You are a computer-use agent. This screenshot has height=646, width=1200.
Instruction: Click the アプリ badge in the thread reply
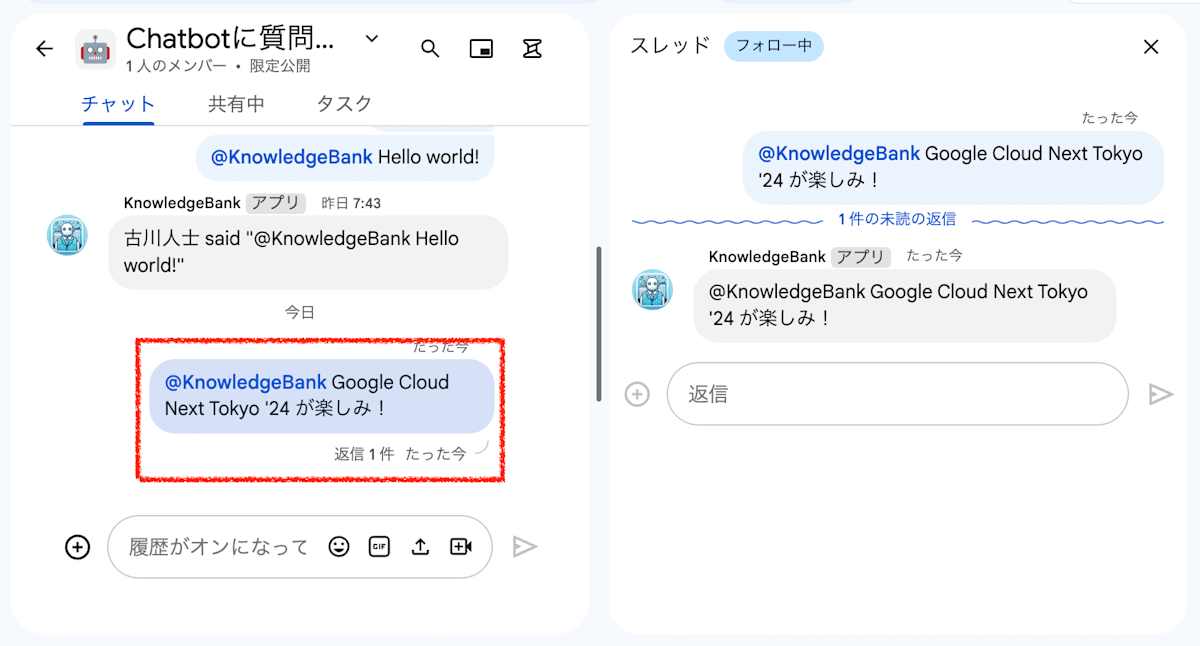click(x=861, y=257)
